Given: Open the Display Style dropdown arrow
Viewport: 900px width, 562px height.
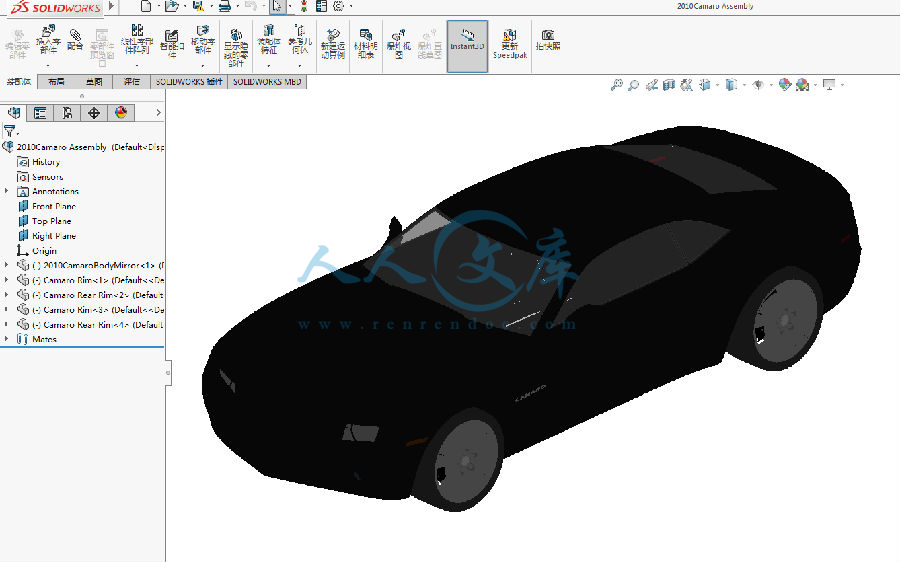Looking at the screenshot, I should (x=744, y=86).
